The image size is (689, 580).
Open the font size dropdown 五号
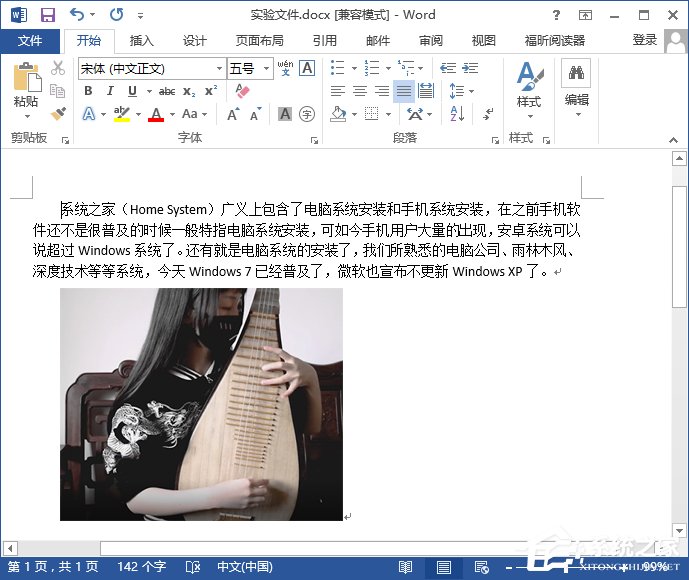tap(266, 69)
